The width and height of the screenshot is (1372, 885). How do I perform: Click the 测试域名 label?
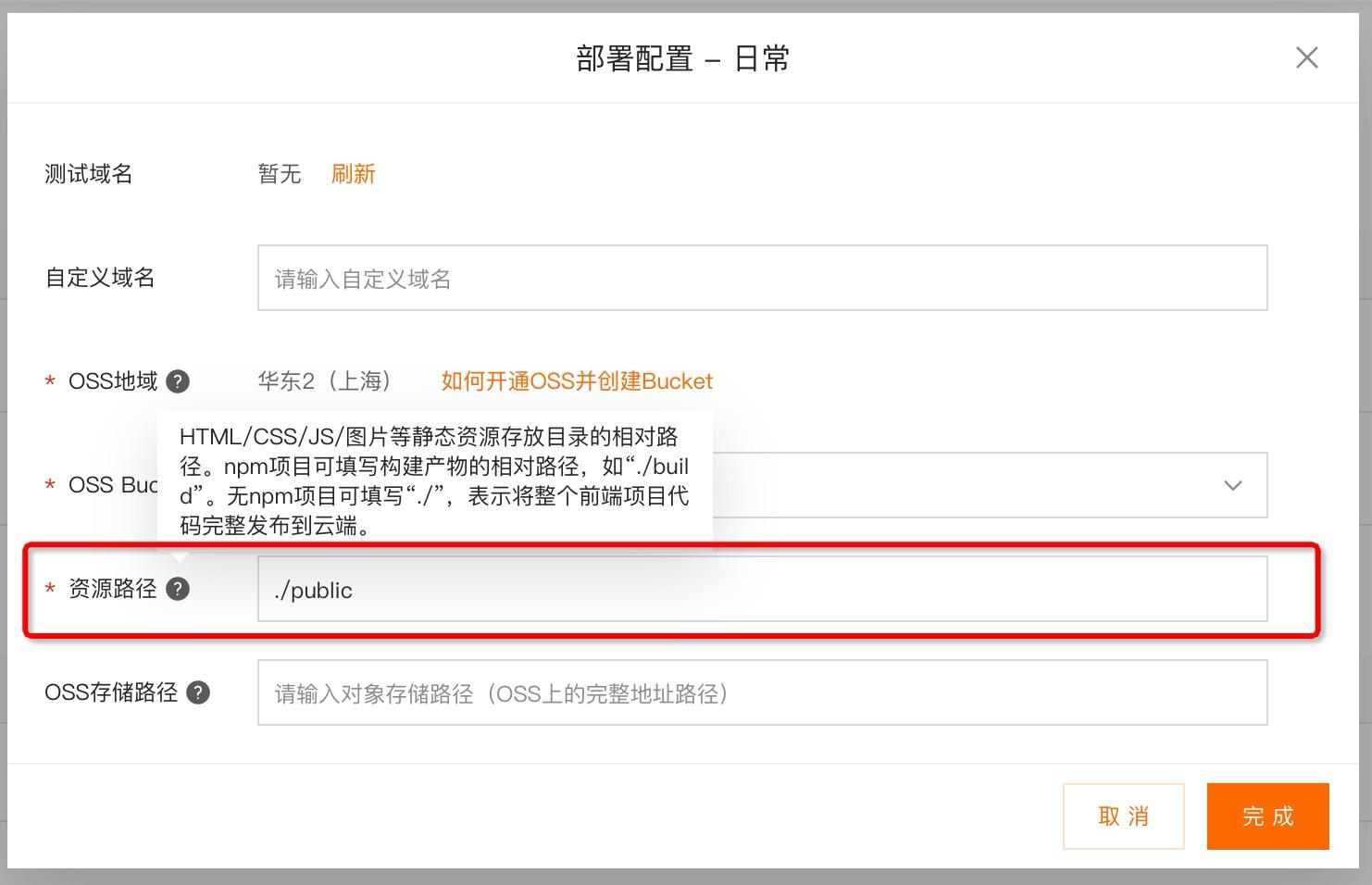click(x=88, y=173)
